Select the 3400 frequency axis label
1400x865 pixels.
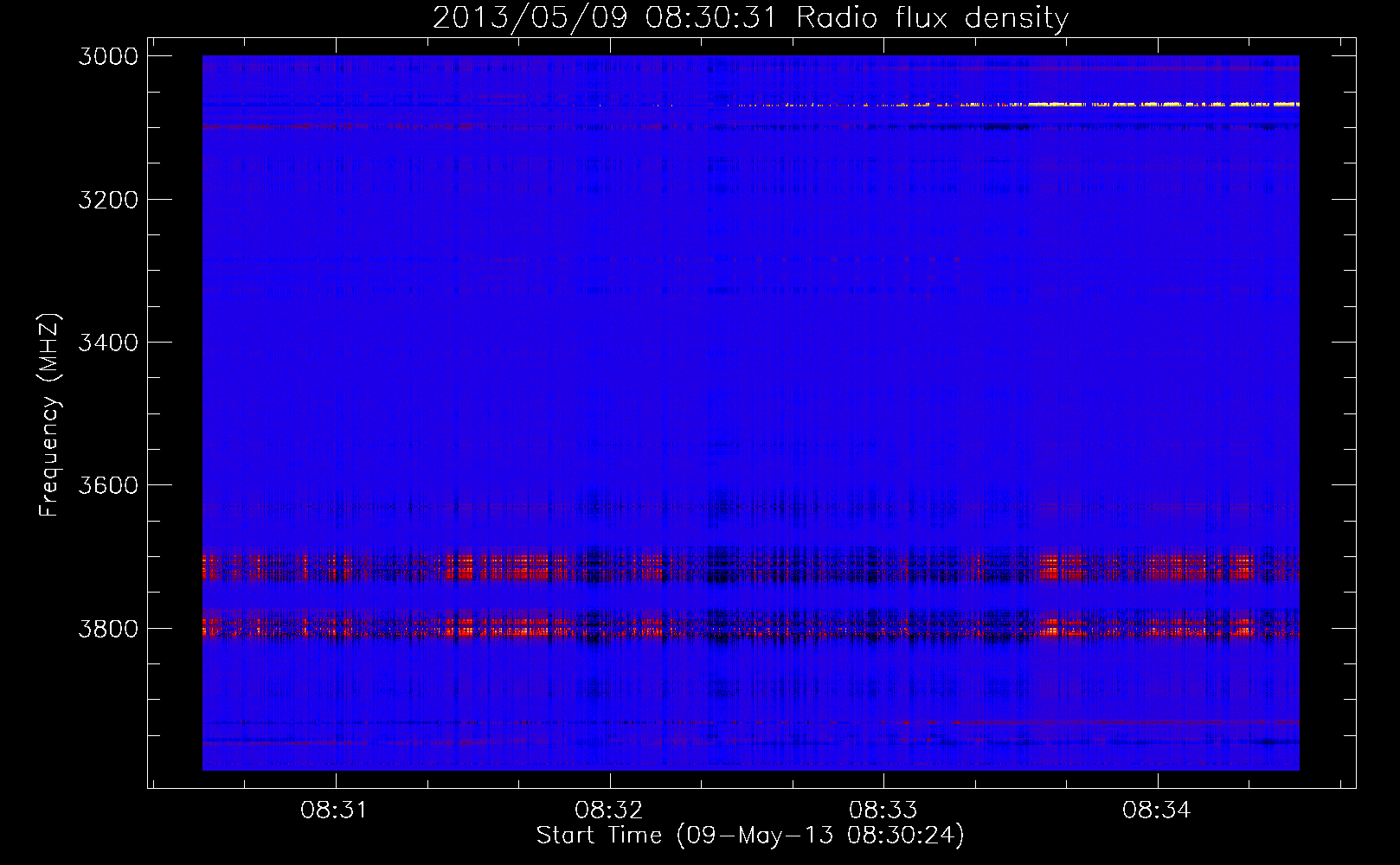(x=108, y=343)
